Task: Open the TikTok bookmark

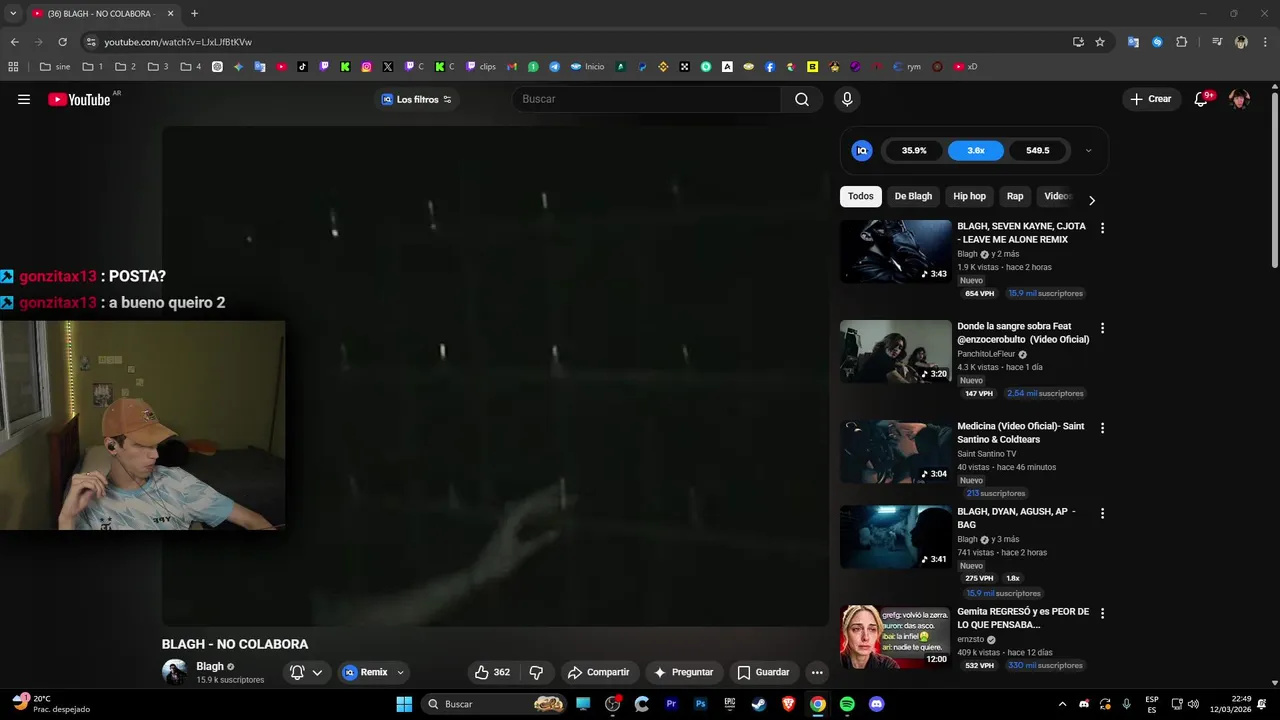Action: tap(303, 67)
